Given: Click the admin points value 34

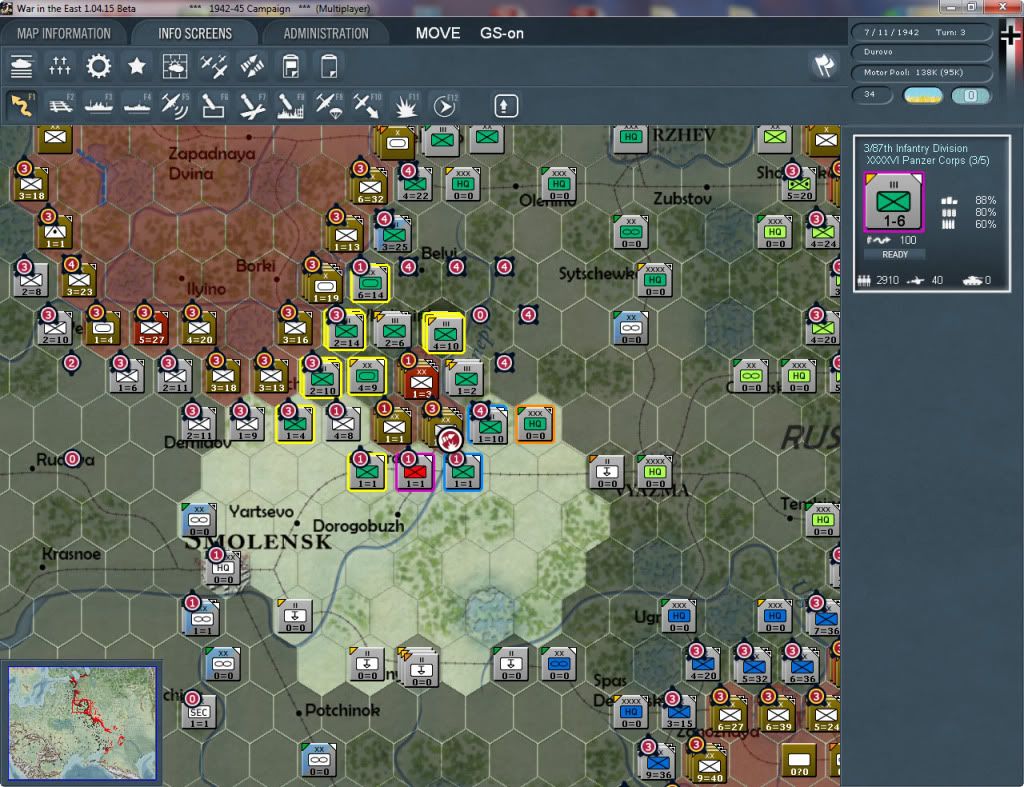Looking at the screenshot, I should (872, 95).
